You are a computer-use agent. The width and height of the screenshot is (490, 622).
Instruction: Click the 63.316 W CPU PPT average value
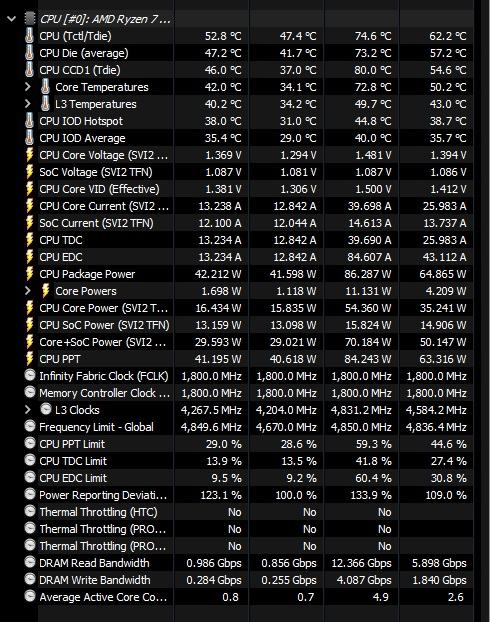443,359
